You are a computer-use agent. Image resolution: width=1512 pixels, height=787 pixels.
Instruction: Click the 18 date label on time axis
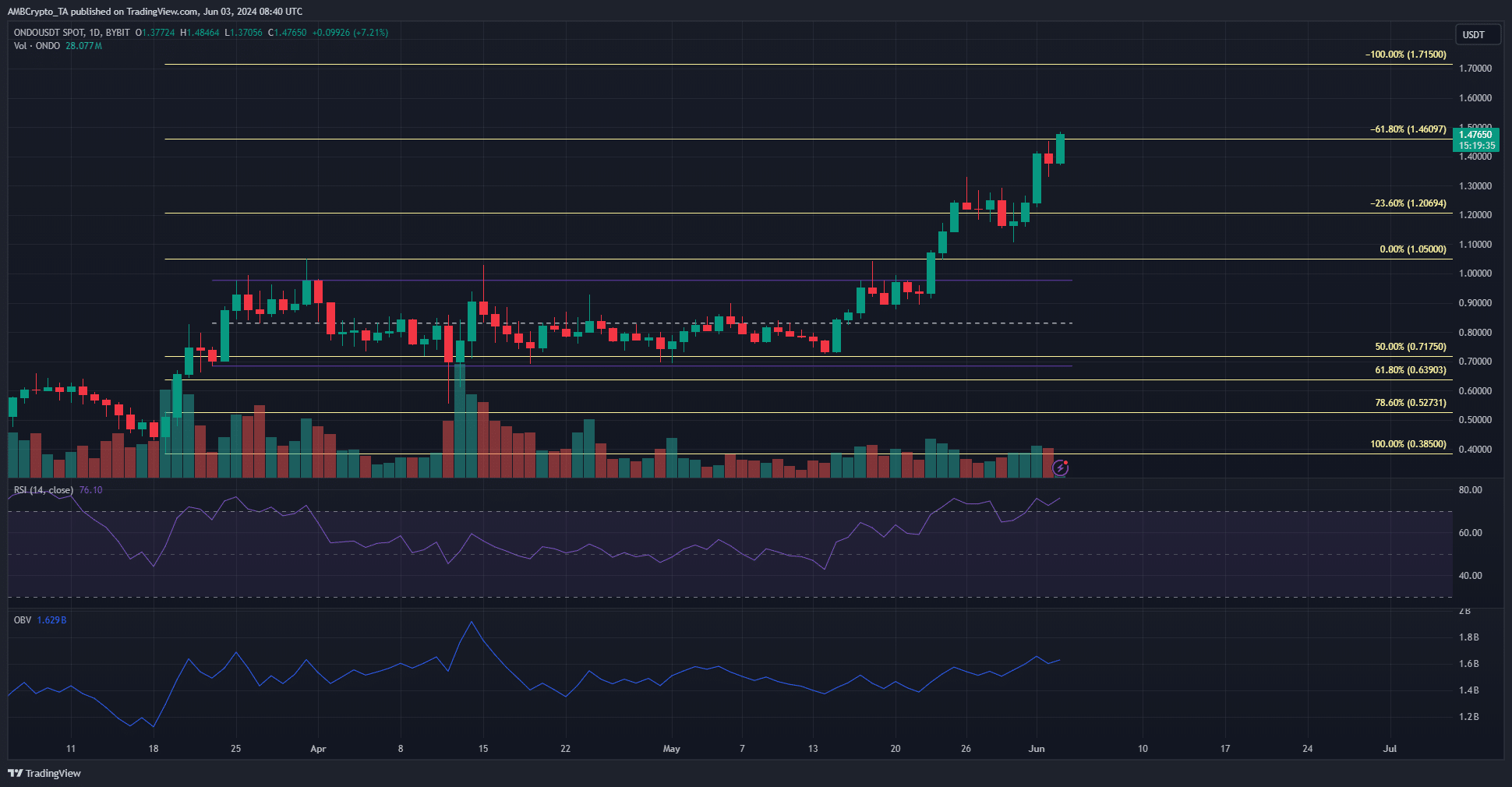coord(154,749)
